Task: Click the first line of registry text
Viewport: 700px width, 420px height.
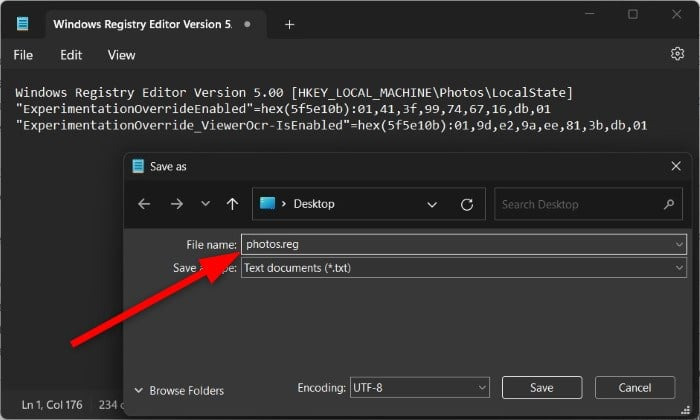Action: (294, 92)
